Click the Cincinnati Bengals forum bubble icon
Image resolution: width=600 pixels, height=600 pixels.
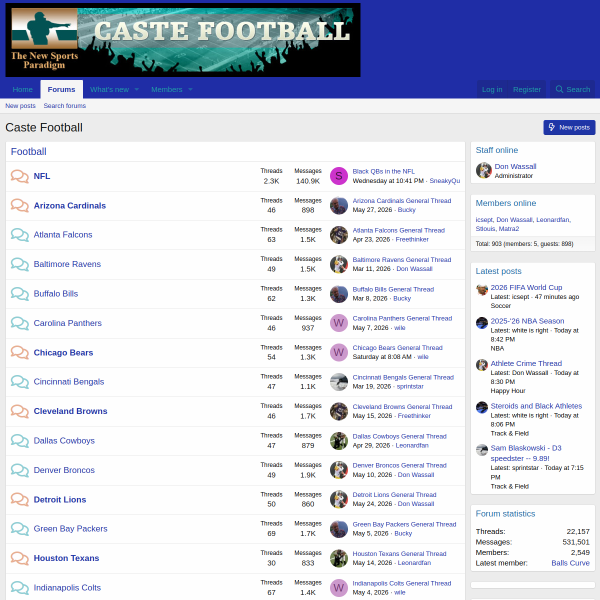20,382
